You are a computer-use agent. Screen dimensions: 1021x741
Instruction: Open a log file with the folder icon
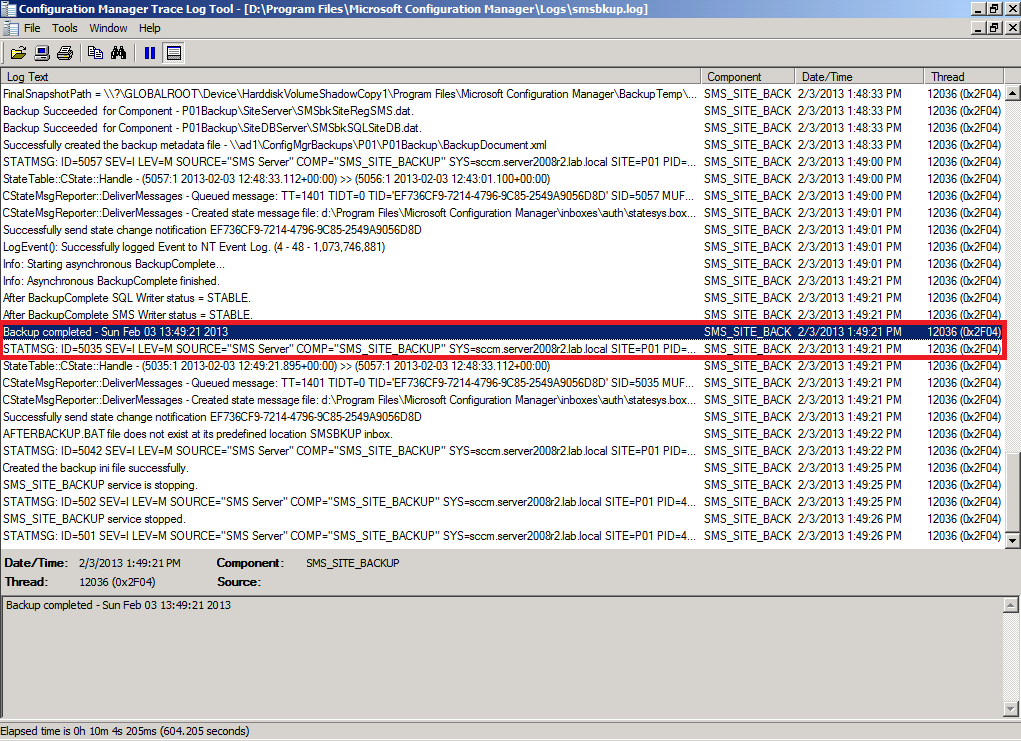(x=18, y=53)
